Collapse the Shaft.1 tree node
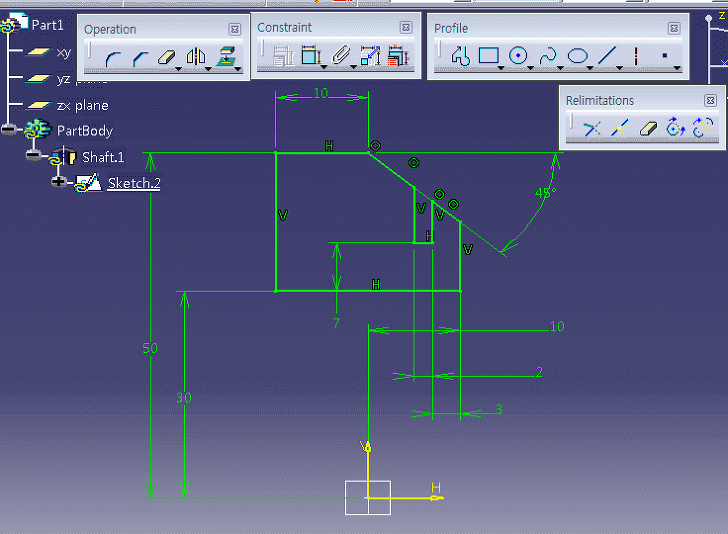This screenshot has height=534, width=728. pyautogui.click(x=33, y=155)
